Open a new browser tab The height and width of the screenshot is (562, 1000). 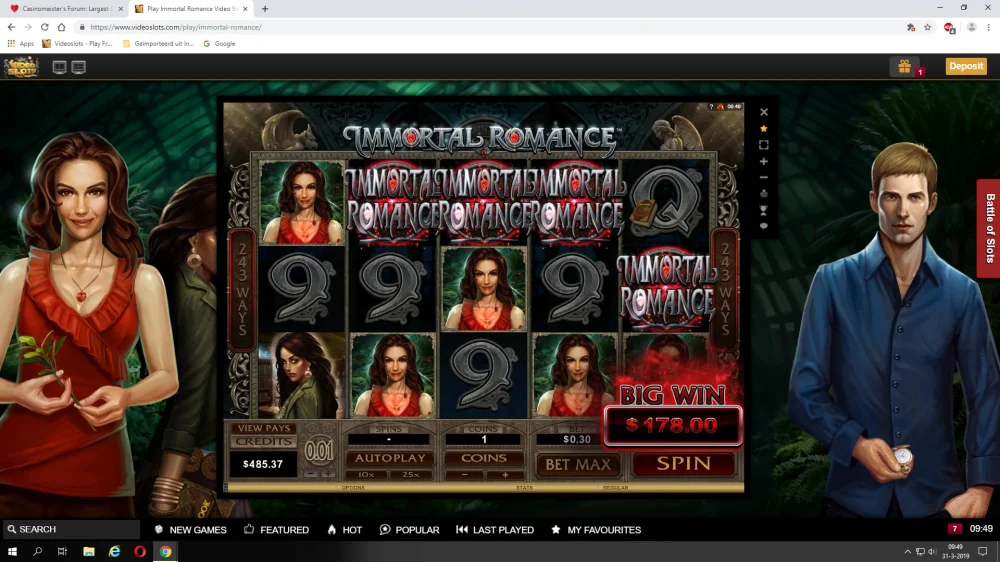[x=265, y=9]
